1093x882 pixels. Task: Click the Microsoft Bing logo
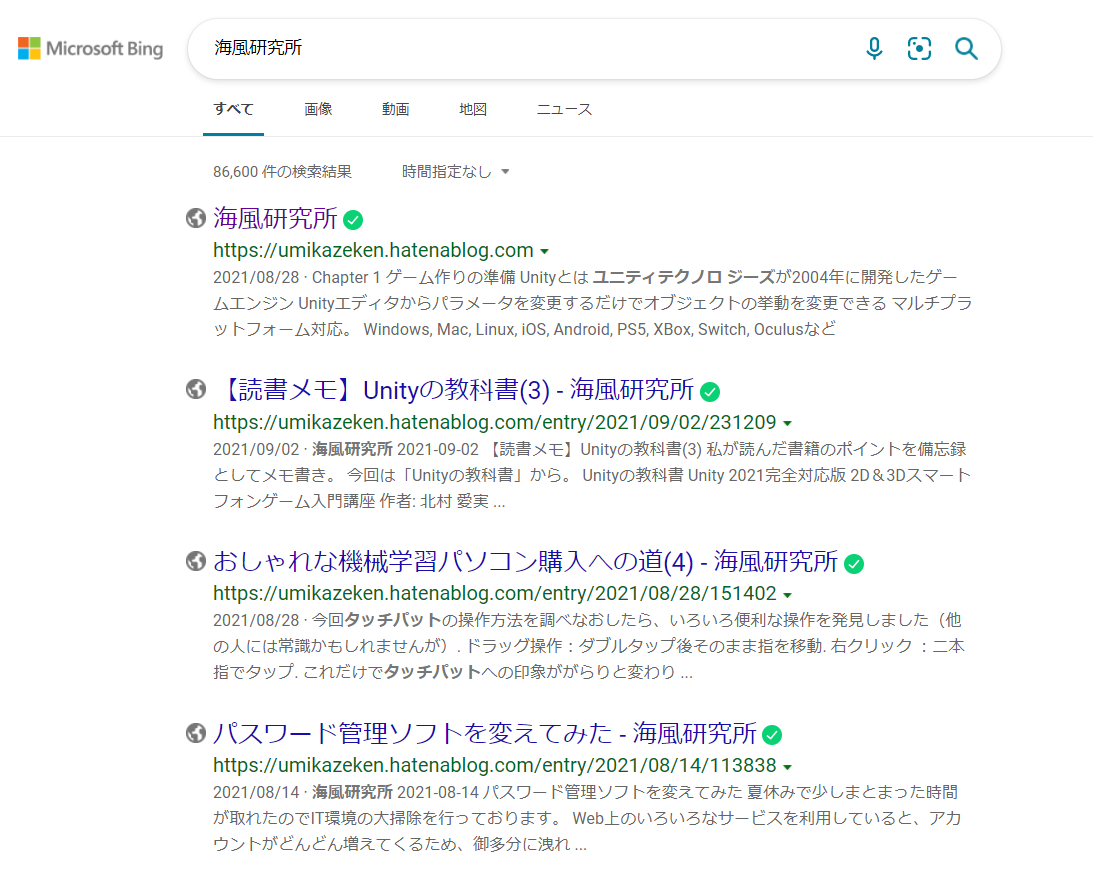(x=91, y=49)
